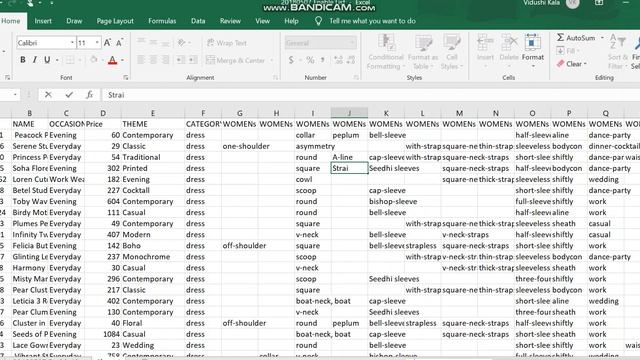Screen dimensions: 640x360
Task: Open Cell Styles gallery
Action: pos(451,52)
